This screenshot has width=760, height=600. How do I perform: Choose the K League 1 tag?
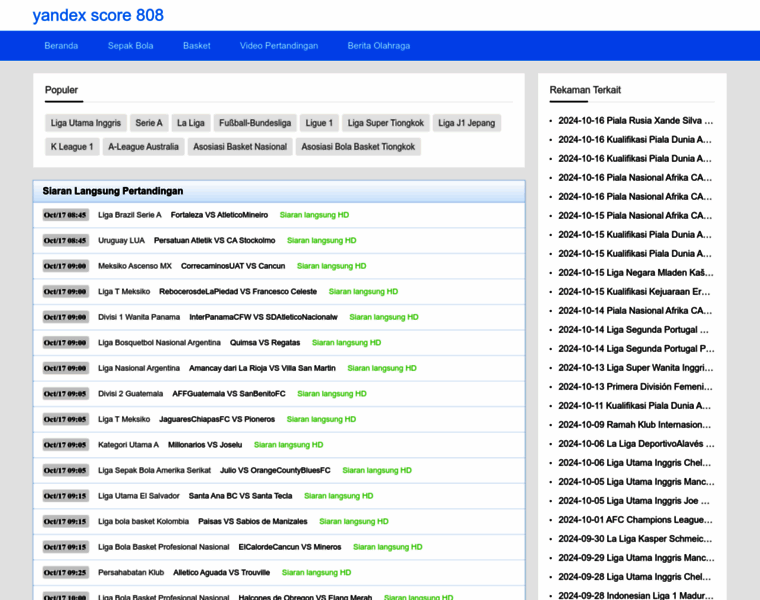72,147
